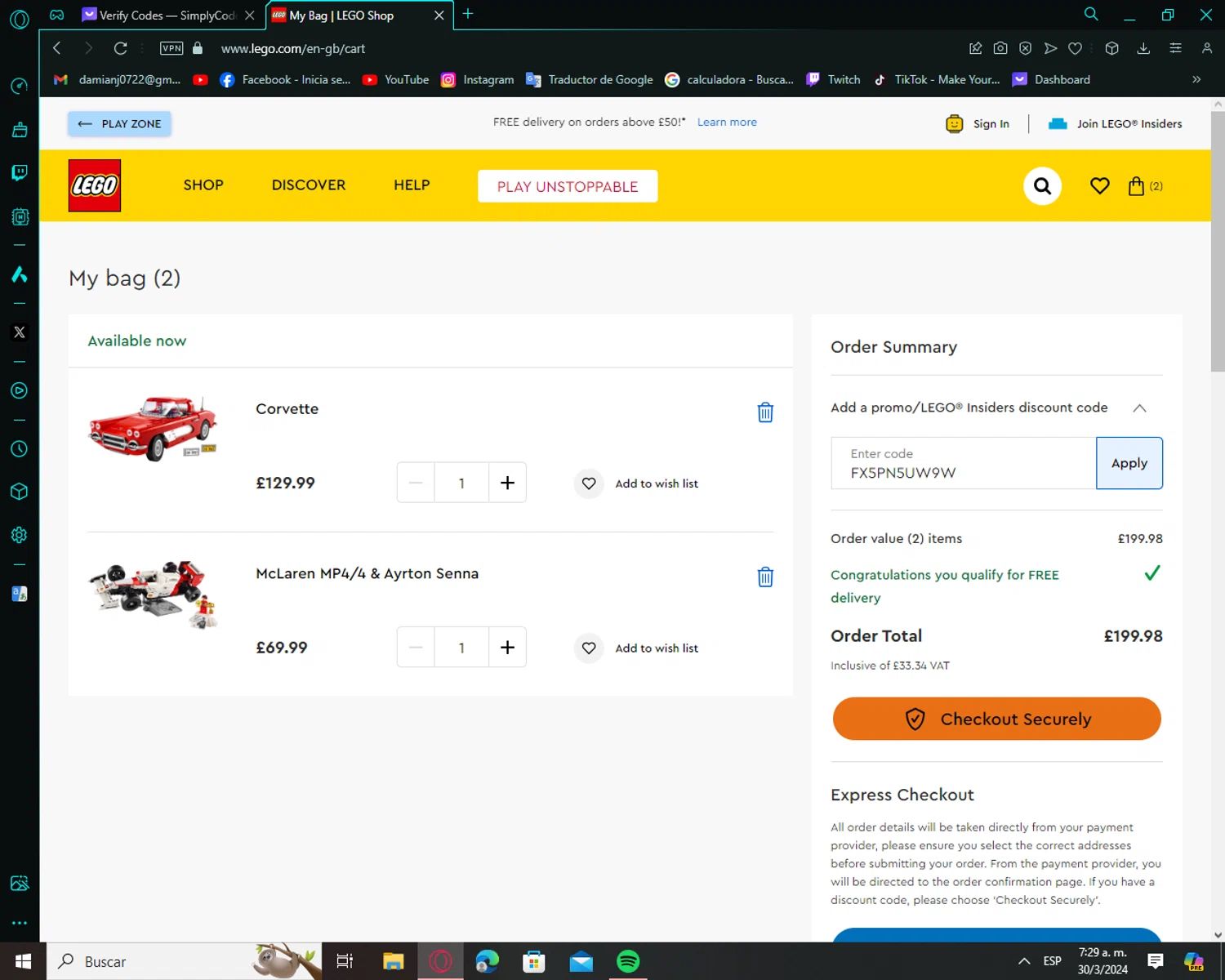Toggle the VPN badge in address bar

pyautogui.click(x=171, y=48)
